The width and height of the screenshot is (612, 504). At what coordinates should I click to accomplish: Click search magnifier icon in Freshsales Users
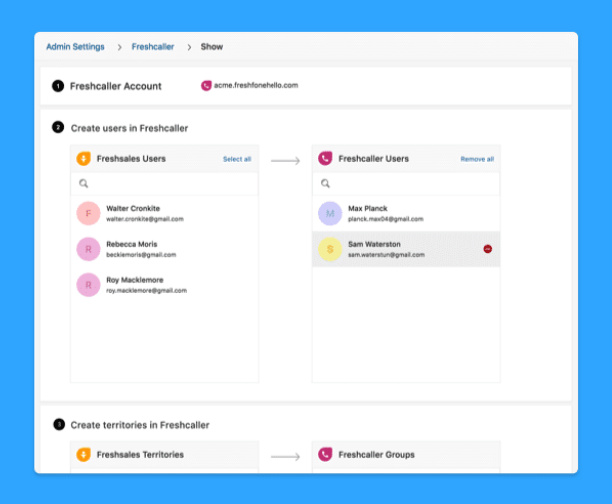click(x=84, y=183)
